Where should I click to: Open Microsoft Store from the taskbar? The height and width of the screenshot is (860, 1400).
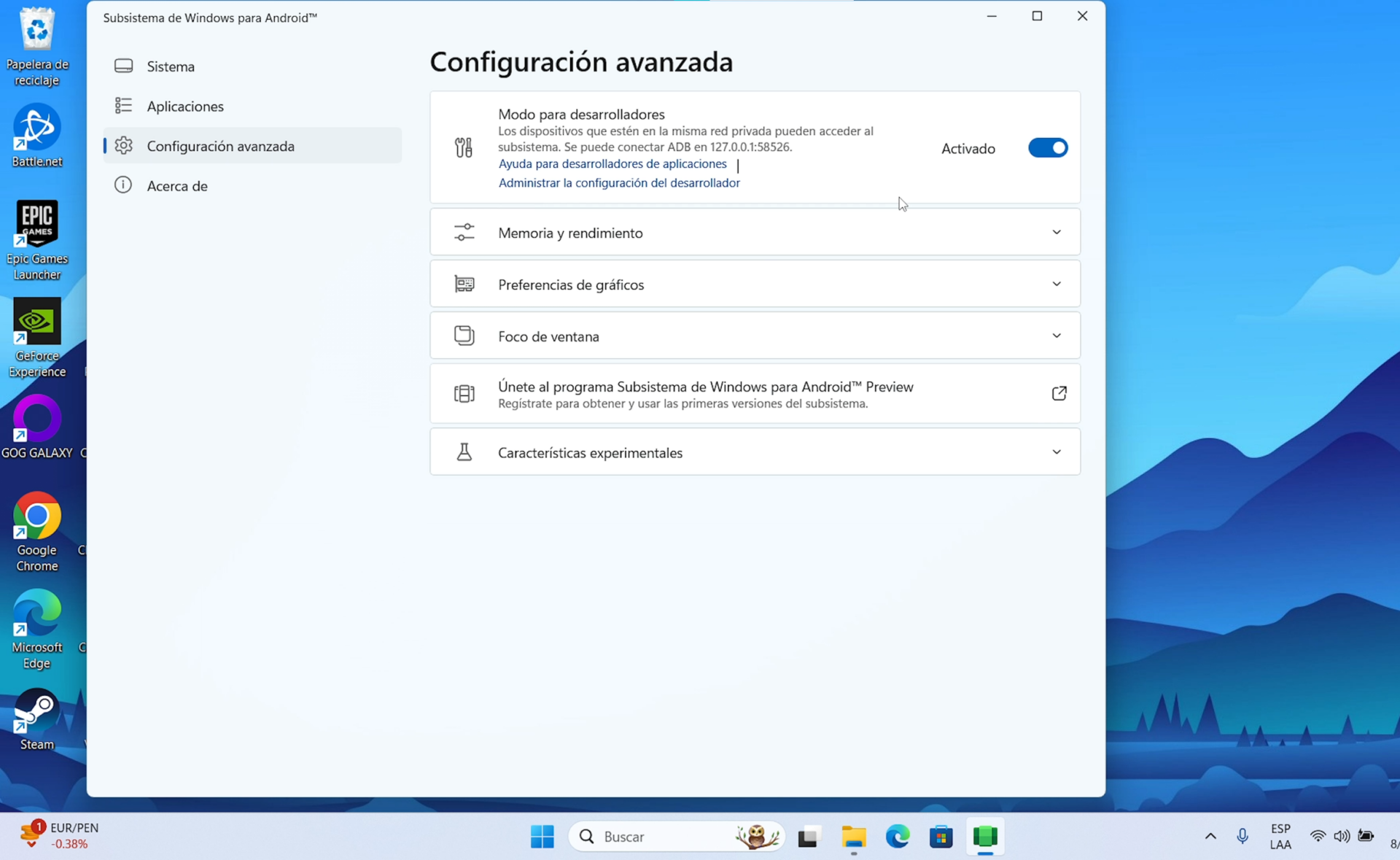[941, 837]
